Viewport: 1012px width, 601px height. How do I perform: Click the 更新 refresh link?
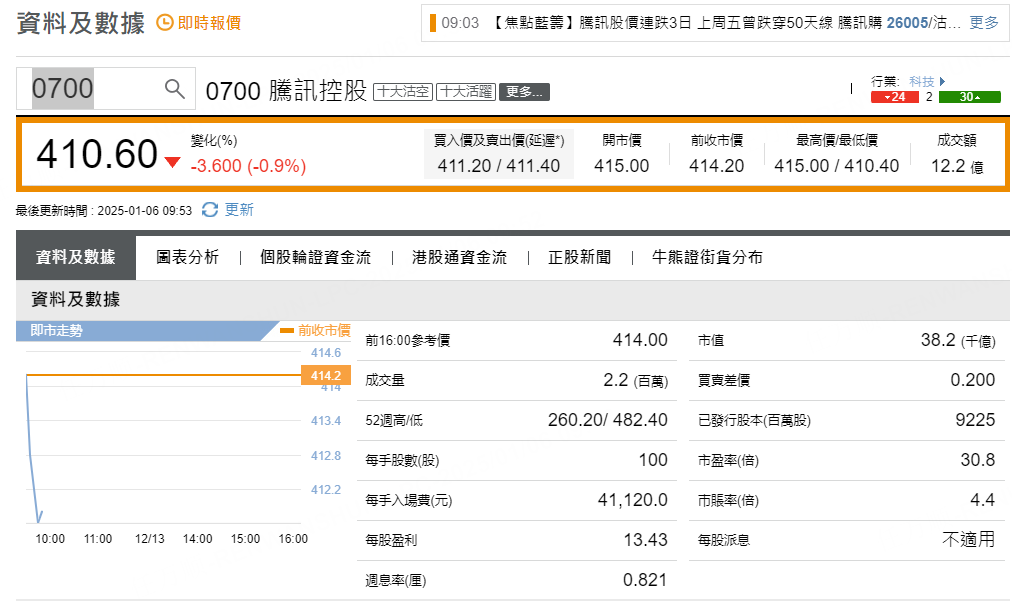click(x=239, y=210)
